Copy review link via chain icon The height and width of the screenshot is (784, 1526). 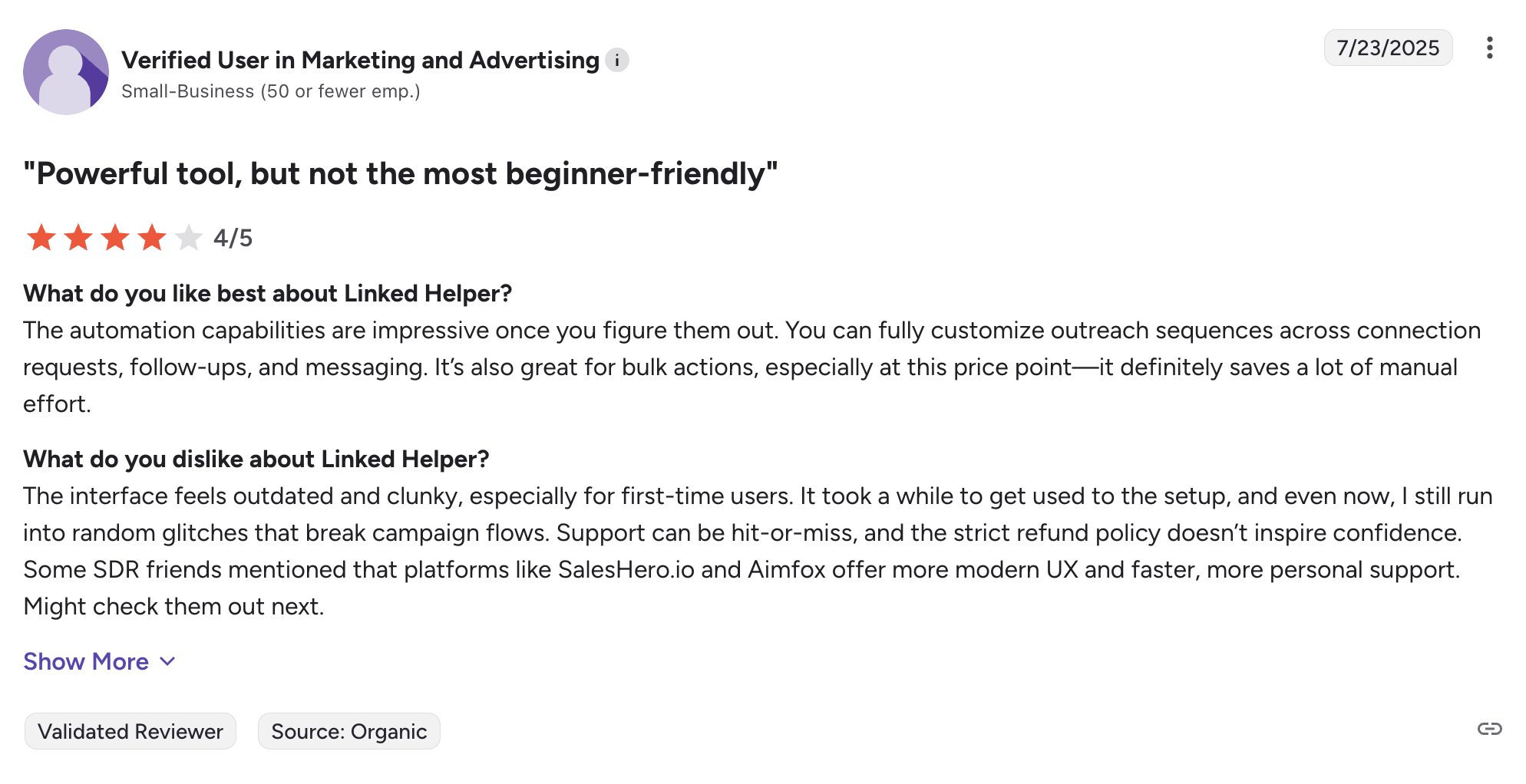[x=1489, y=729]
